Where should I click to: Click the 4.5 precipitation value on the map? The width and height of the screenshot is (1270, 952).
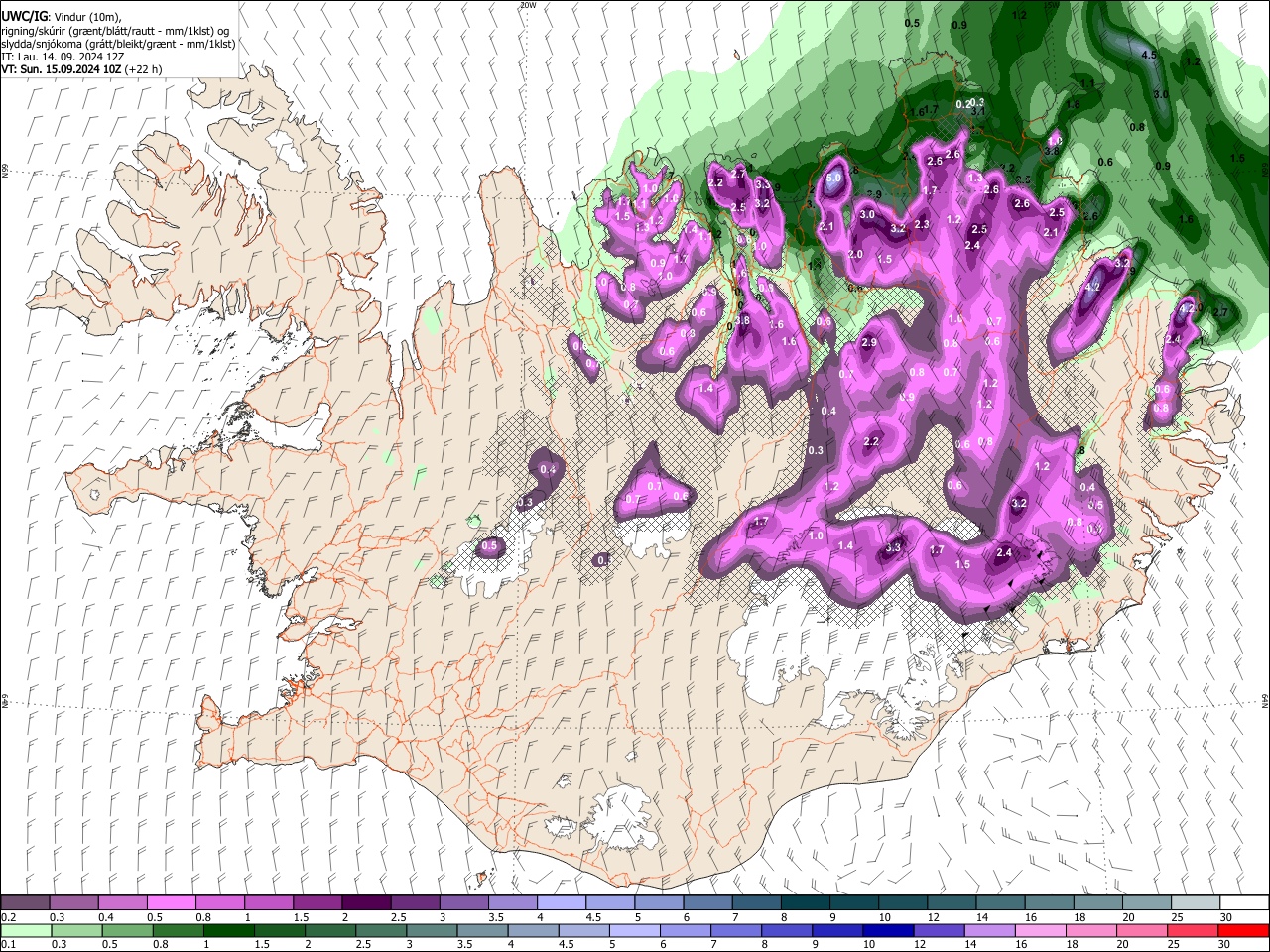1149,55
